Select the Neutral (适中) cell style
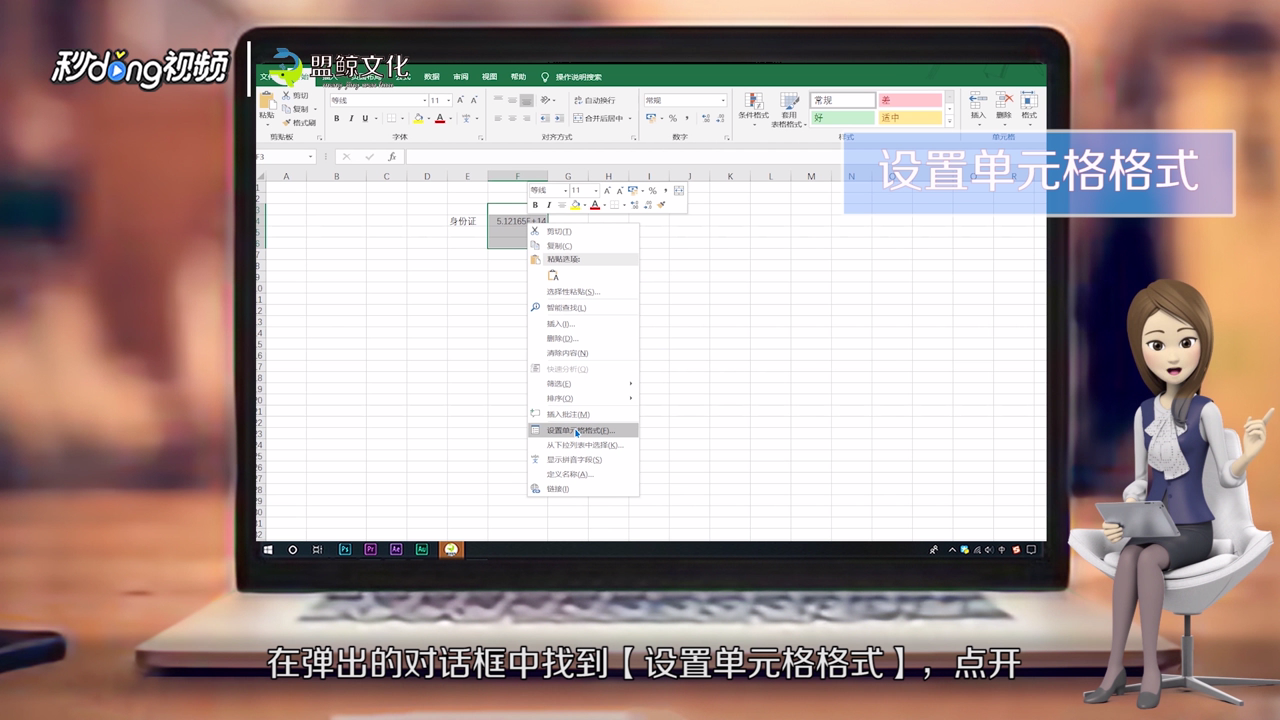This screenshot has width=1280, height=720. tap(910, 118)
